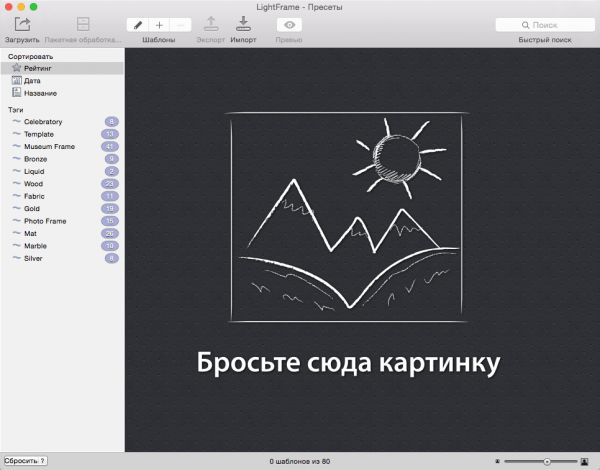The height and width of the screenshot is (470, 600).
Task: Click small thumbnail icon left of slider
Action: click(x=497, y=462)
